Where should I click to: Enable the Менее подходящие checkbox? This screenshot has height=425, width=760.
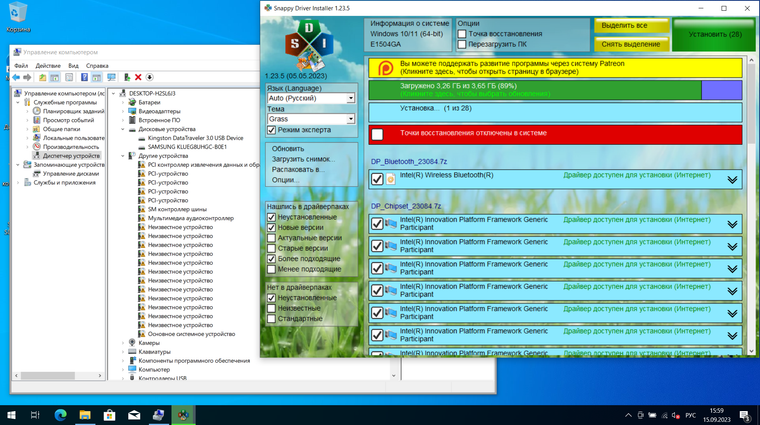point(271,269)
